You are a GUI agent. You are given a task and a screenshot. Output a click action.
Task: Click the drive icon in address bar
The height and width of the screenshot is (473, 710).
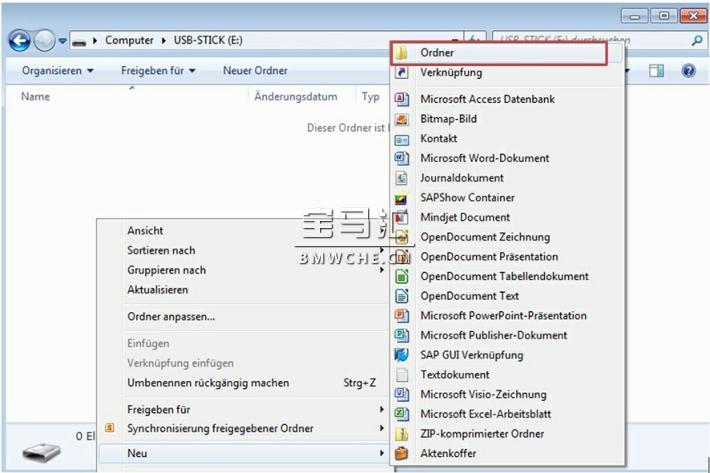[79, 42]
